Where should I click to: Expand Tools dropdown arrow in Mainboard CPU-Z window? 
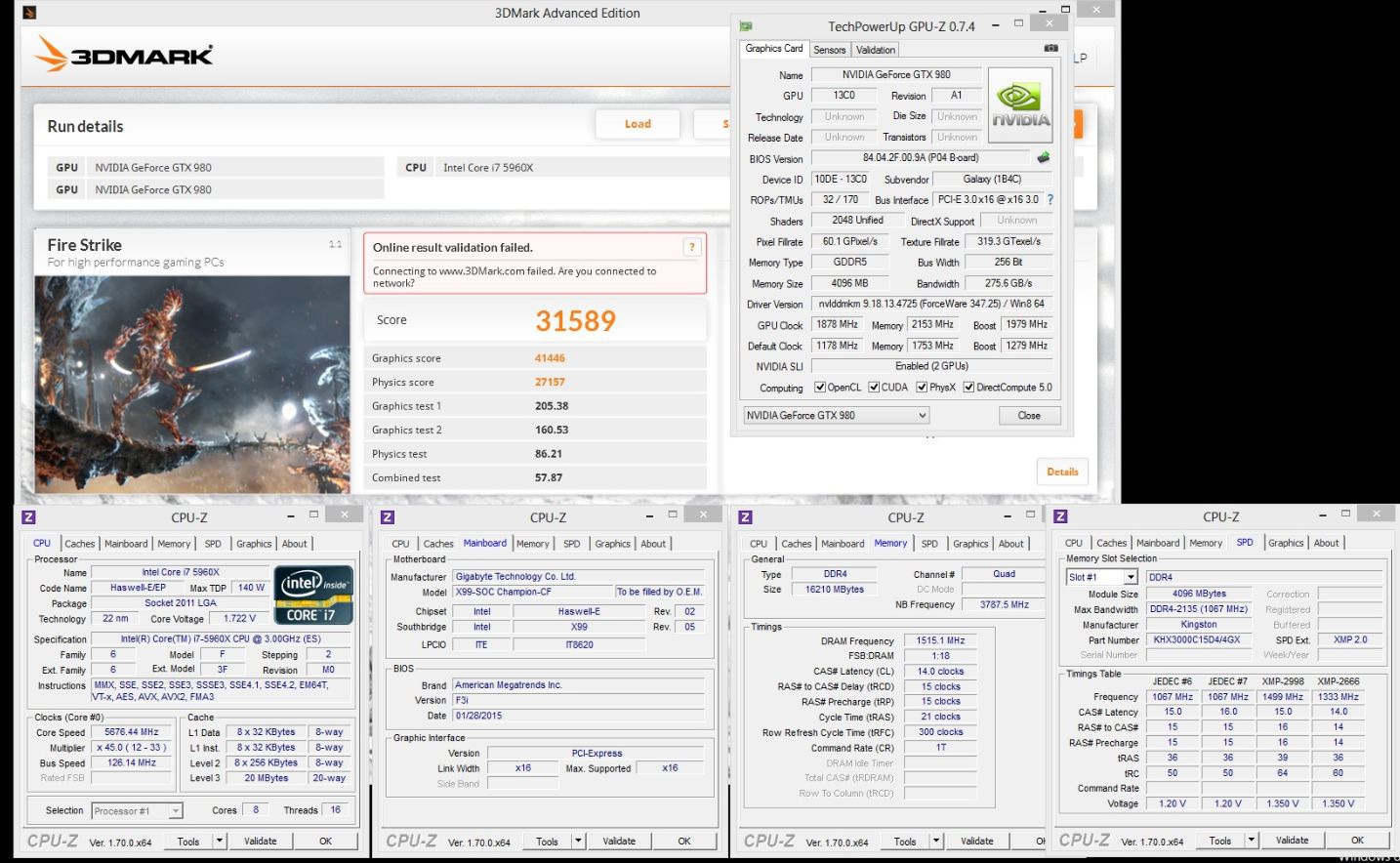coord(578,841)
